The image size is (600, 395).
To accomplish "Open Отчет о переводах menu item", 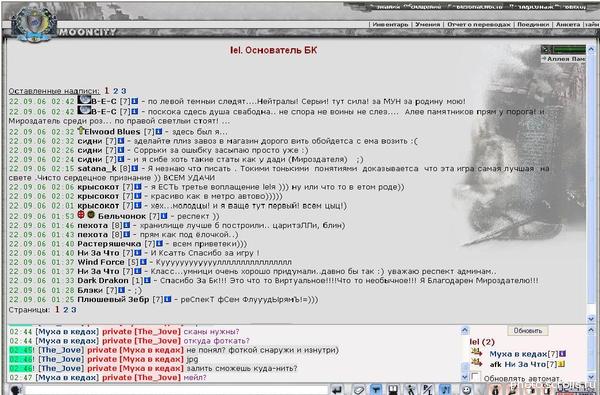I will [479, 24].
